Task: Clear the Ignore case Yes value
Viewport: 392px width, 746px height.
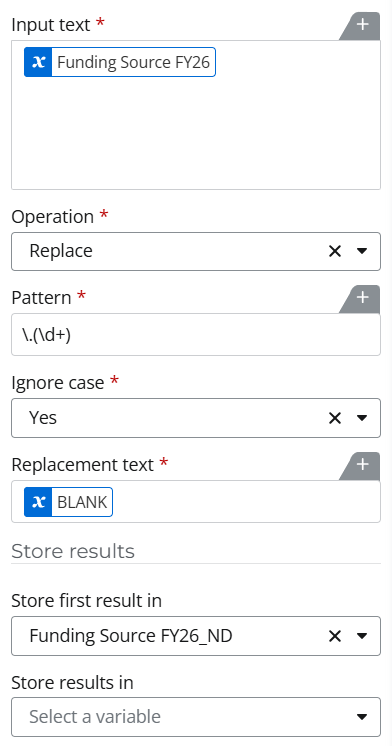Action: click(x=335, y=418)
